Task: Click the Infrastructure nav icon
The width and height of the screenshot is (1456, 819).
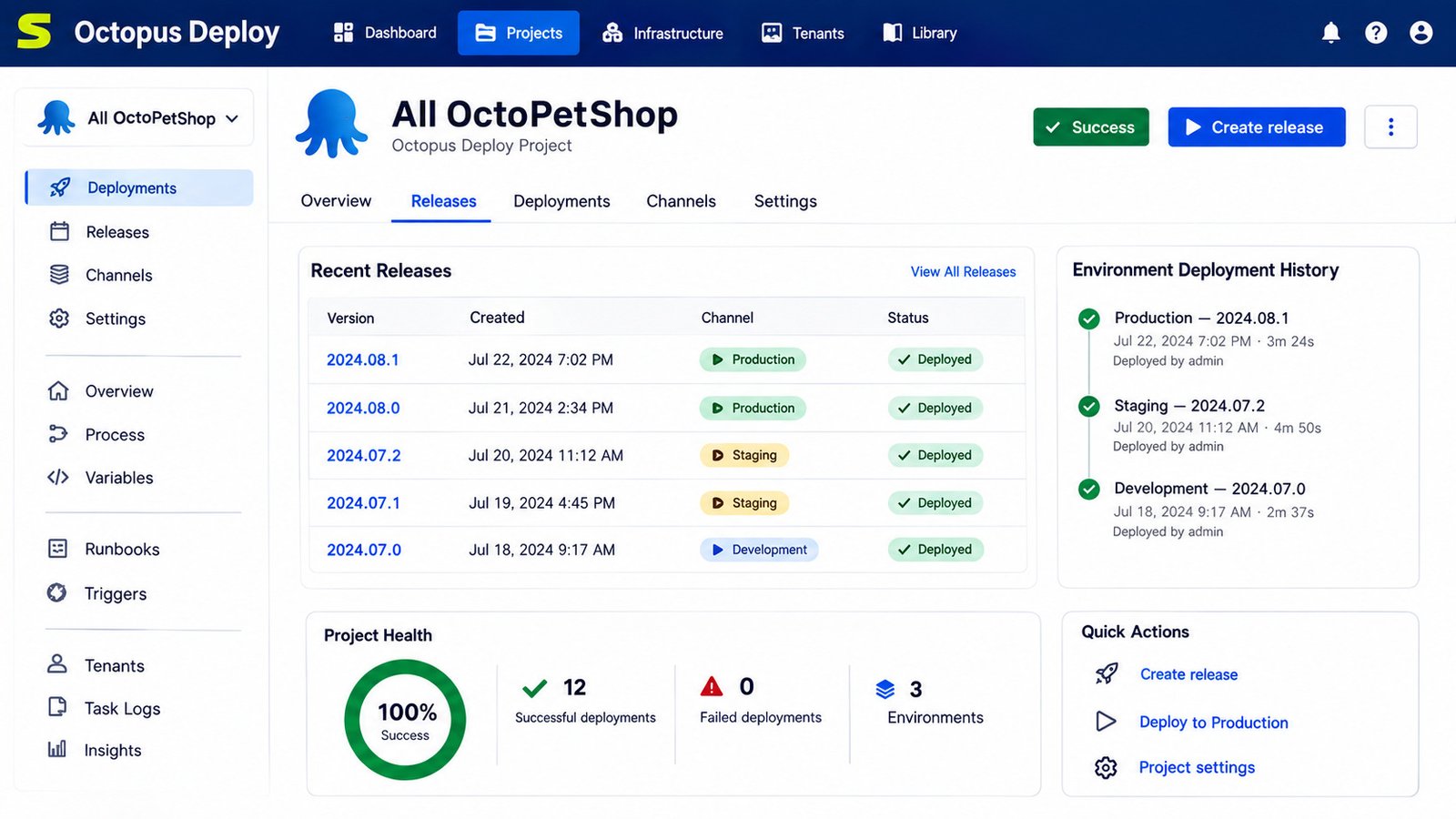Action: click(x=612, y=33)
